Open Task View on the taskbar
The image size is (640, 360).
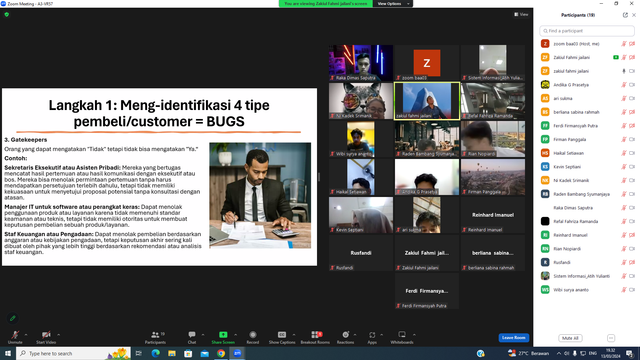[x=139, y=353]
